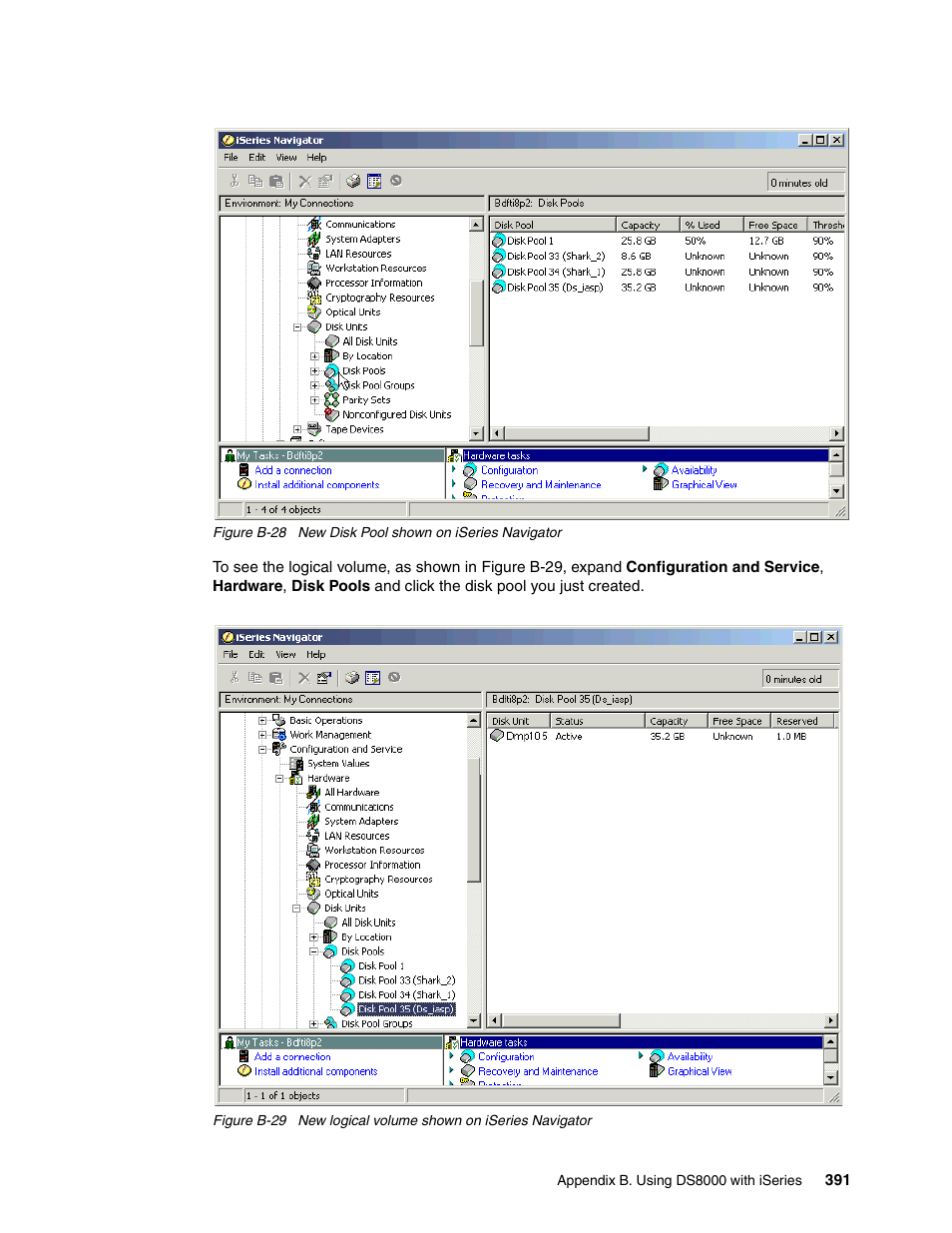
Task: Click the Graphical View icon in Figure B-29 tasks
Action: click(x=657, y=1071)
